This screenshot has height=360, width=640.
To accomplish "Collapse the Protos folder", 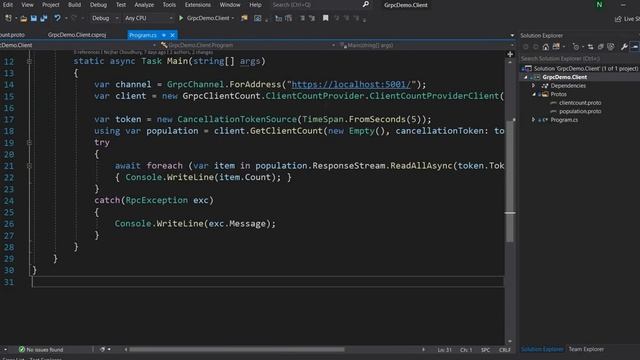I will pos(533,94).
